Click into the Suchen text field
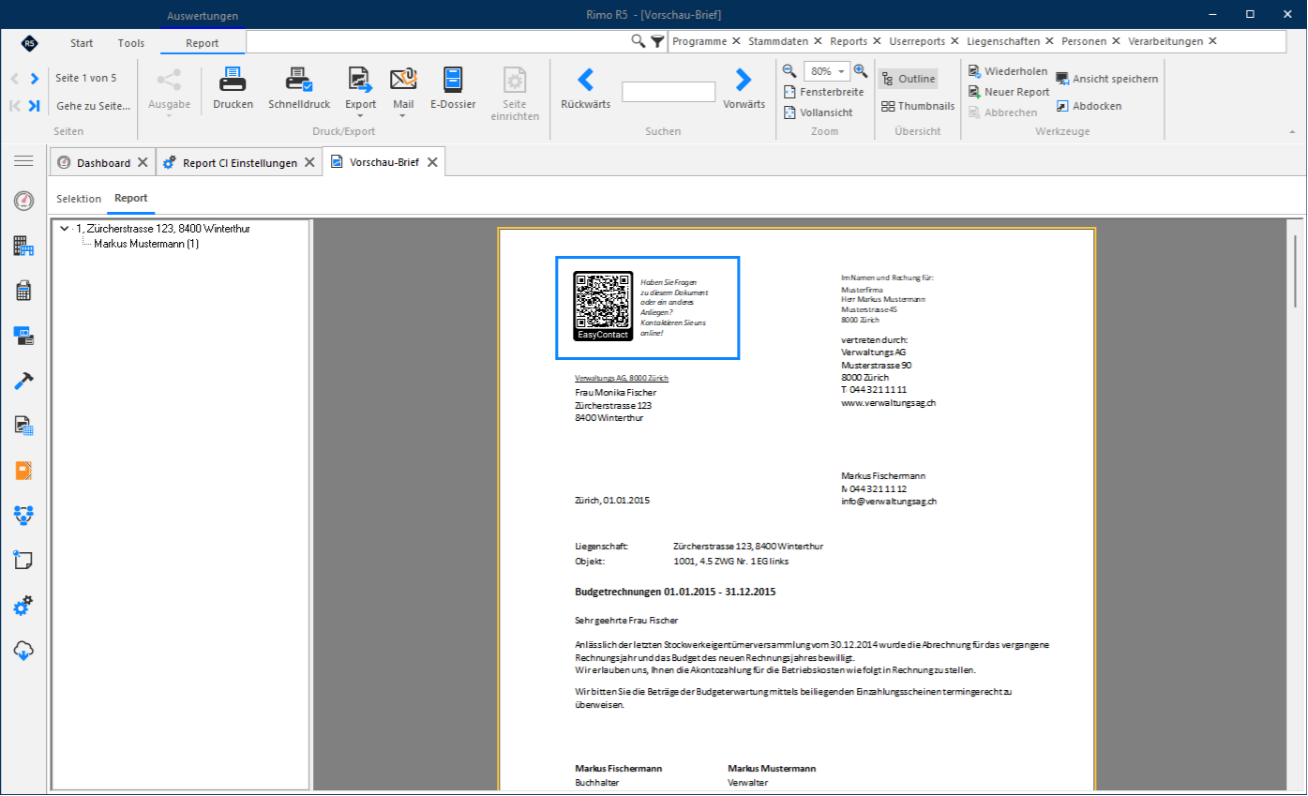Image resolution: width=1308 pixels, height=796 pixels. click(668, 92)
